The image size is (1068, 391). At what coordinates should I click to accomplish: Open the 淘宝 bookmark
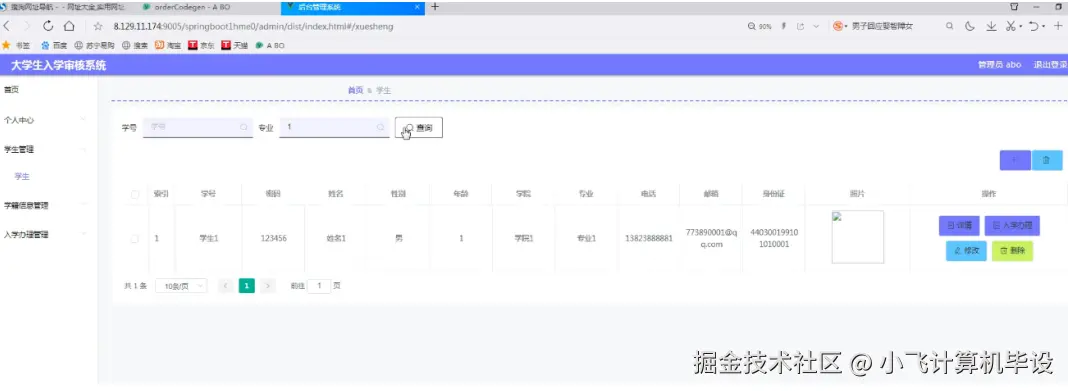pyautogui.click(x=168, y=46)
